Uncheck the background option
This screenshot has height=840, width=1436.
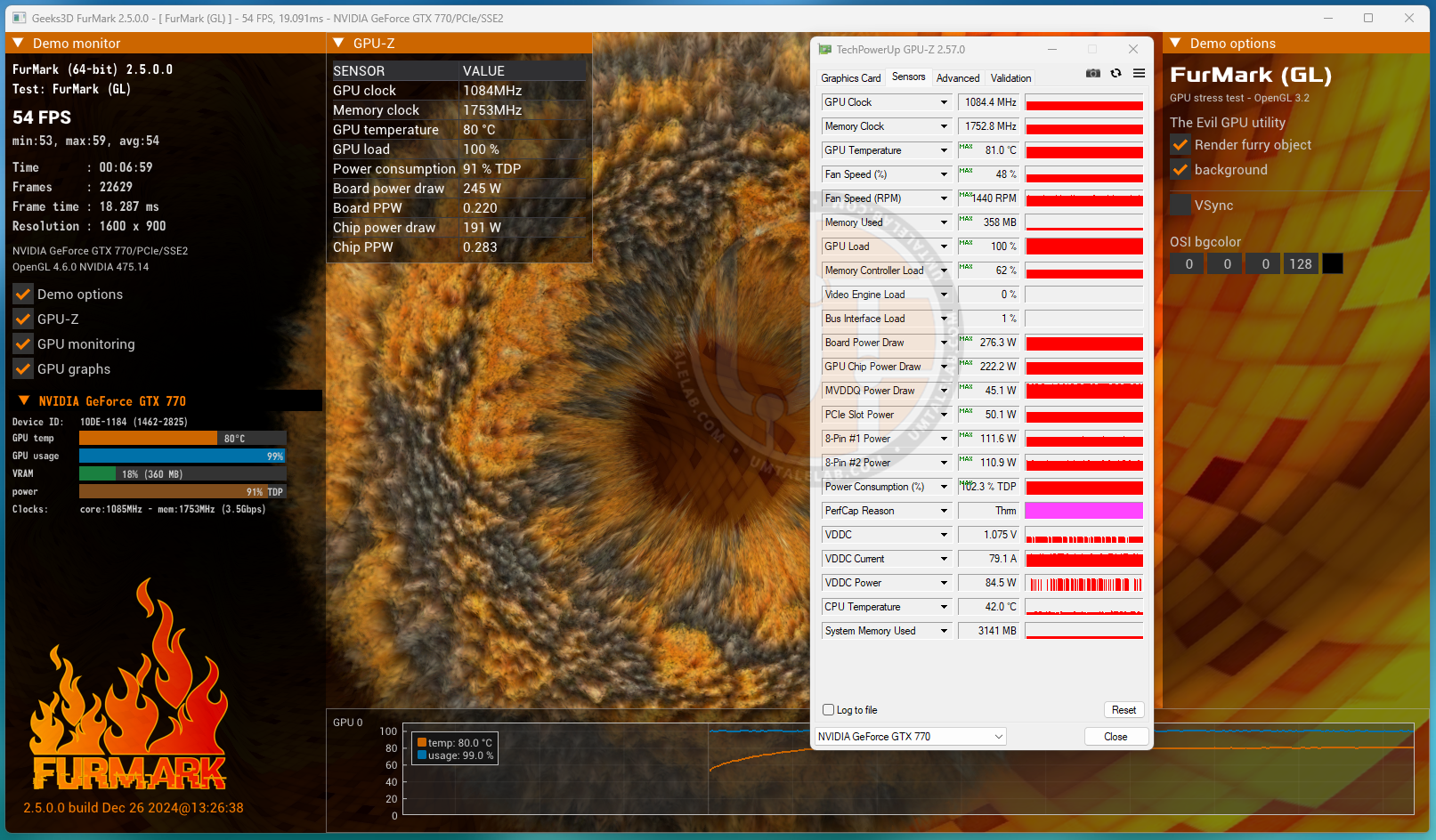(x=1180, y=170)
